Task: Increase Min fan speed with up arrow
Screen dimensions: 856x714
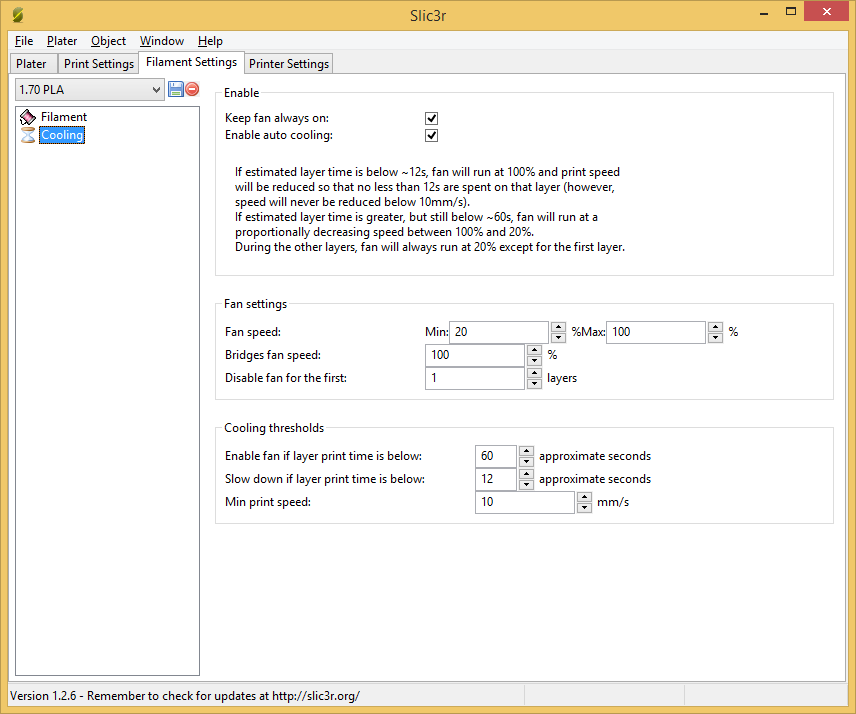Action: tap(558, 327)
